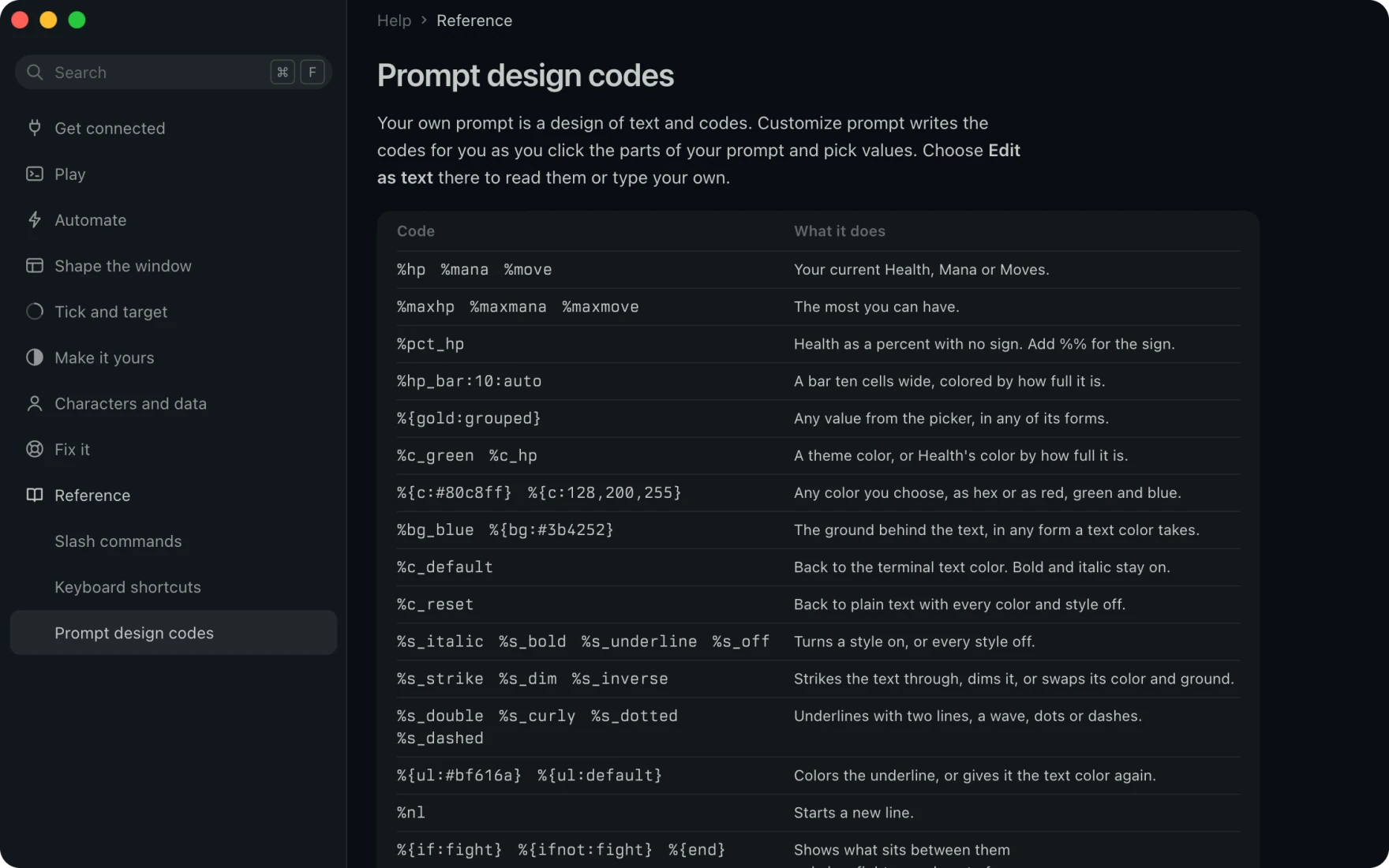Click the terminal icon beside Play
The width and height of the screenshot is (1389, 868).
[x=35, y=174]
